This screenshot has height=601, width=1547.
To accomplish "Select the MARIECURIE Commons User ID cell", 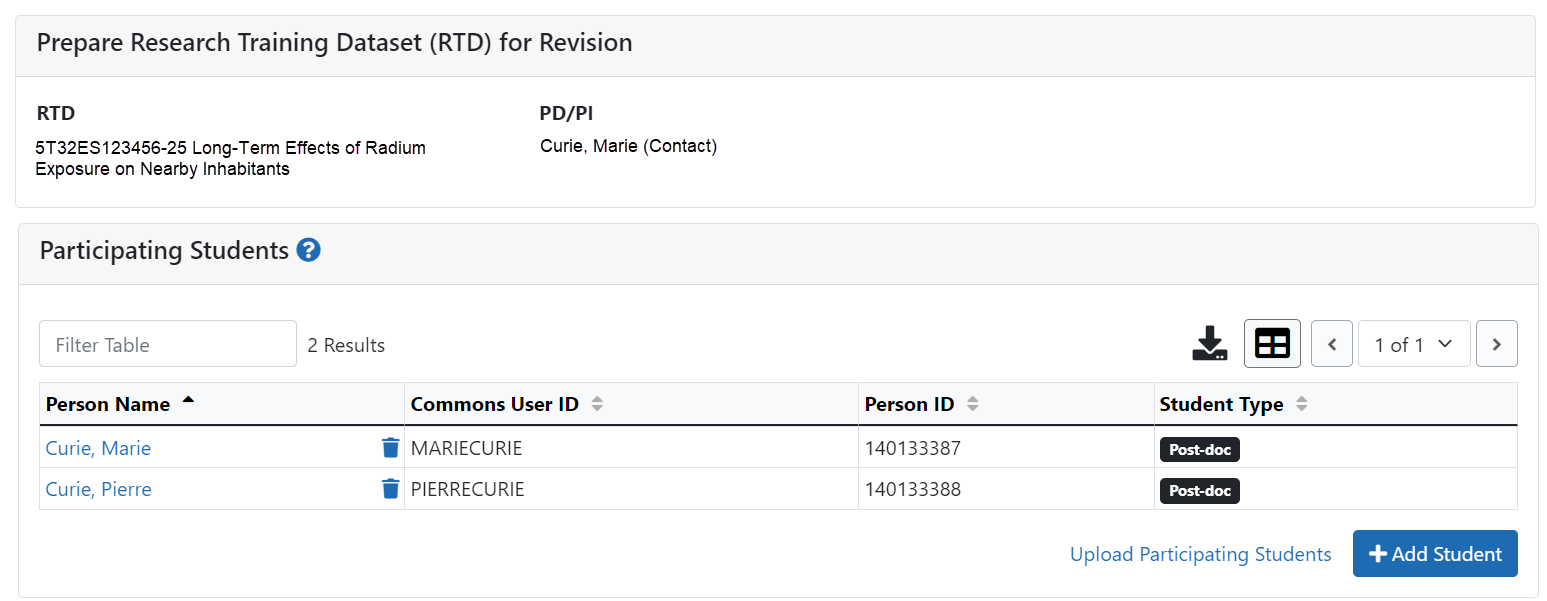I will [631, 448].
